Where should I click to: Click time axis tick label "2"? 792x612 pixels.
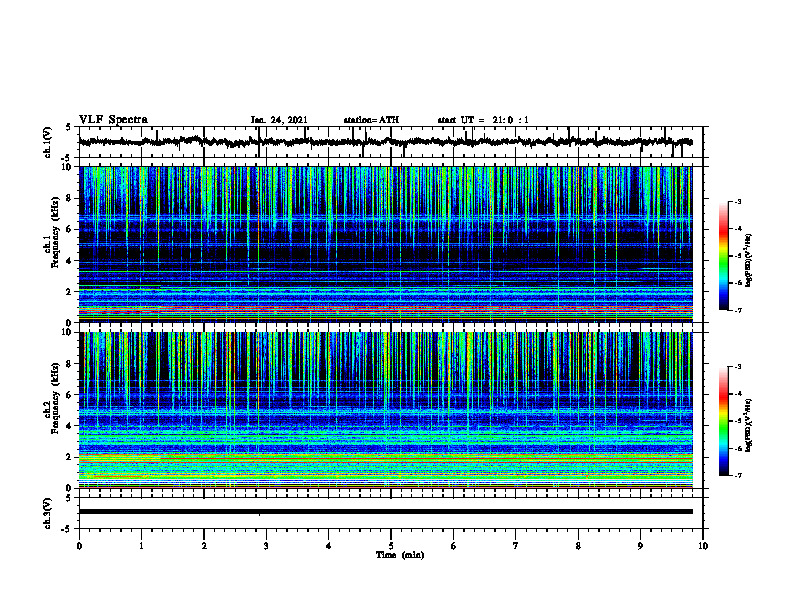(x=204, y=546)
